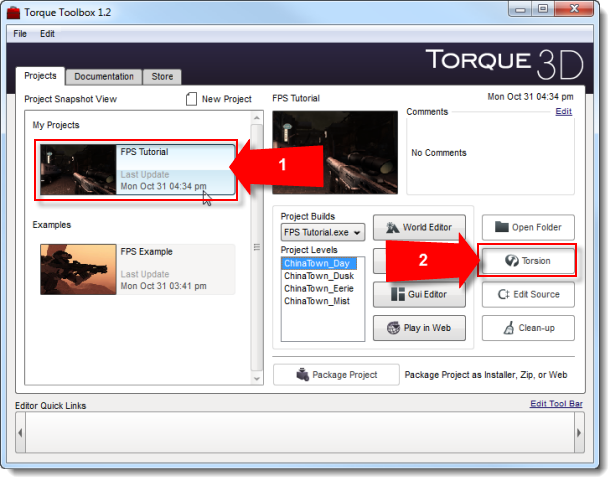Switch to the Projects tab
The height and width of the screenshot is (484, 615).
[40, 76]
